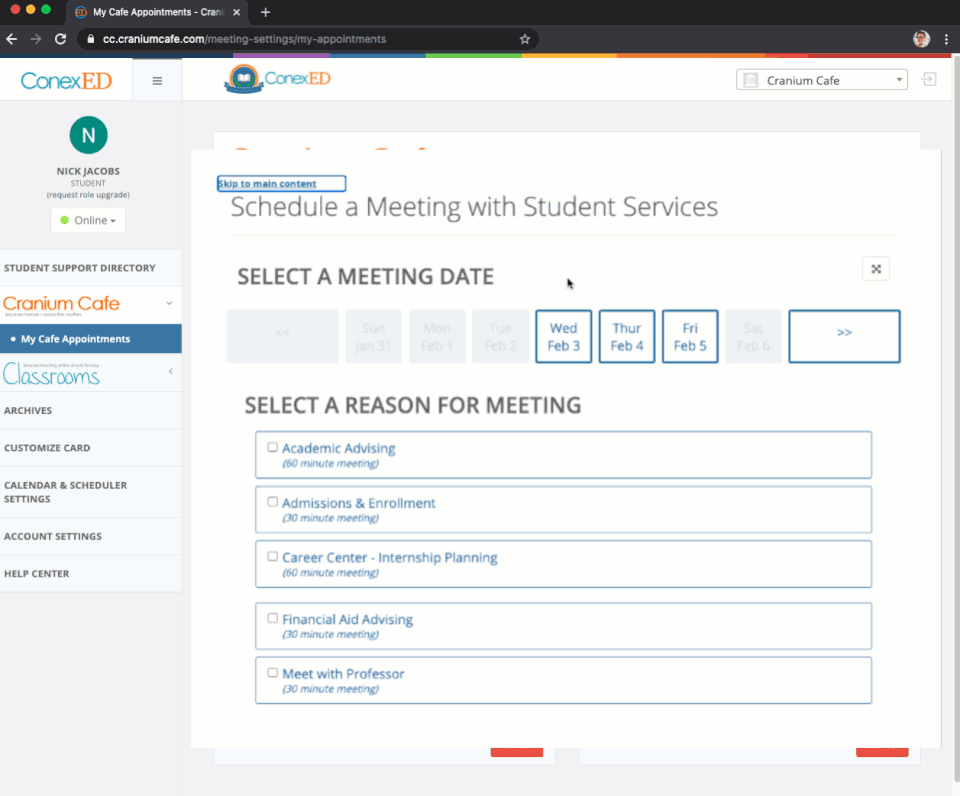The height and width of the screenshot is (796, 960).
Task: Click the browser forward arrow
Action: pyautogui.click(x=36, y=39)
